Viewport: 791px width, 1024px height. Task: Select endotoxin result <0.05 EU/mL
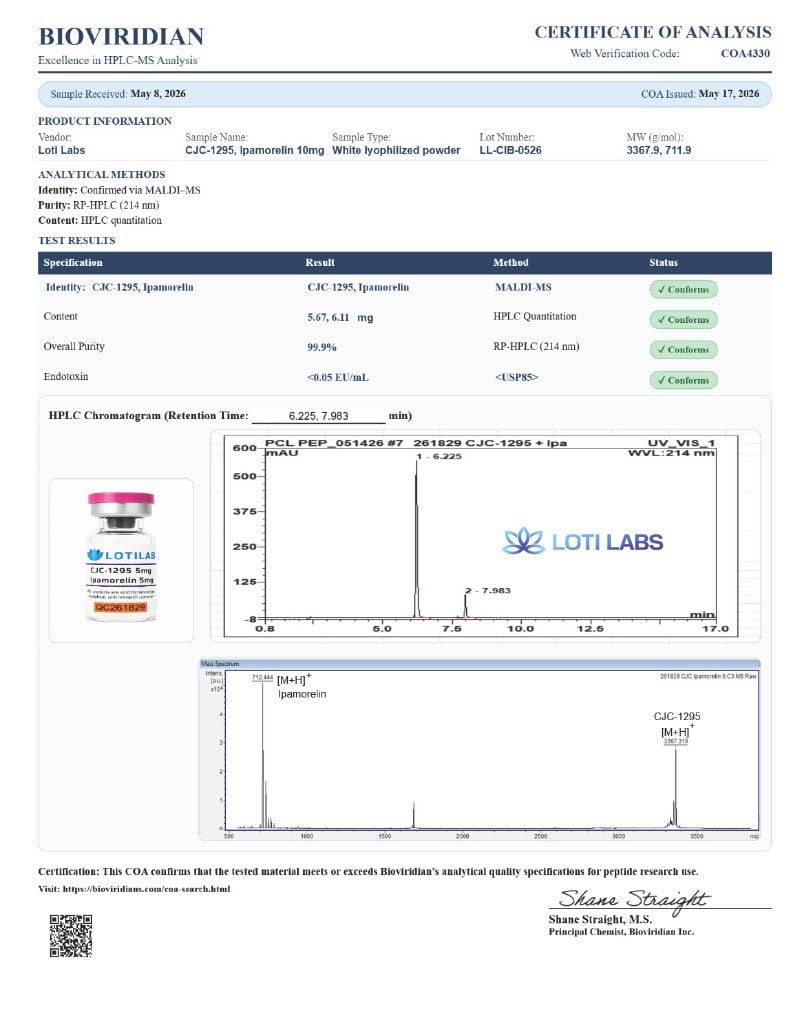click(x=338, y=377)
